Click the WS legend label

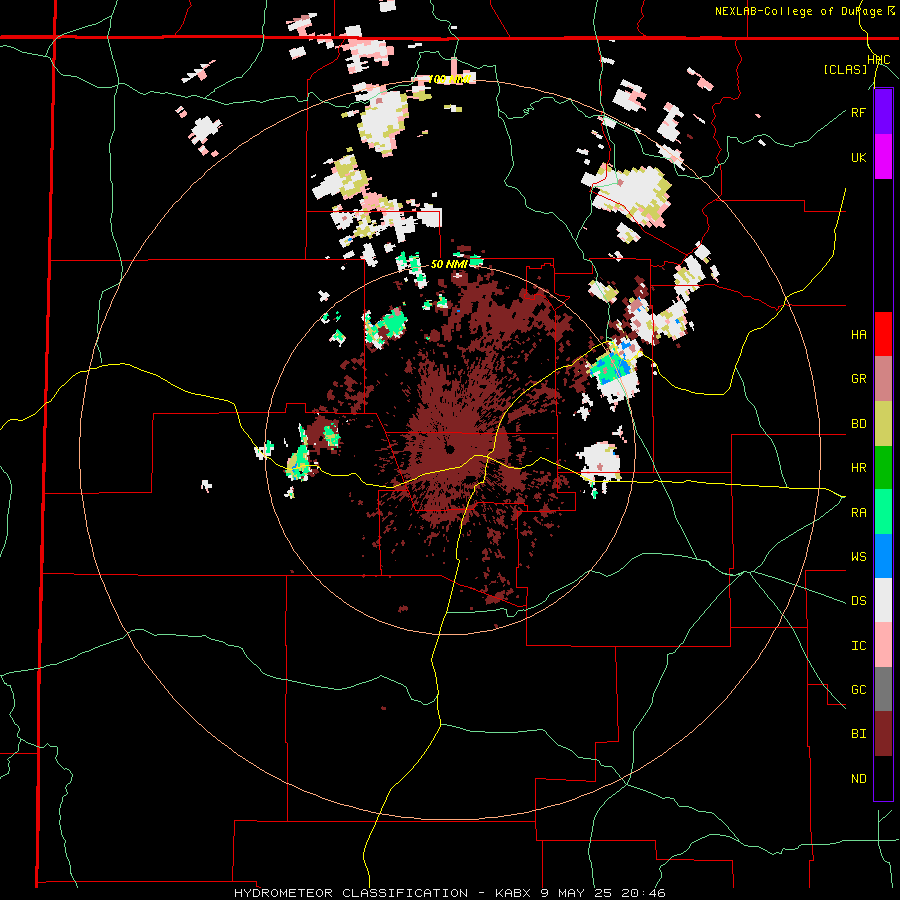coord(858,556)
